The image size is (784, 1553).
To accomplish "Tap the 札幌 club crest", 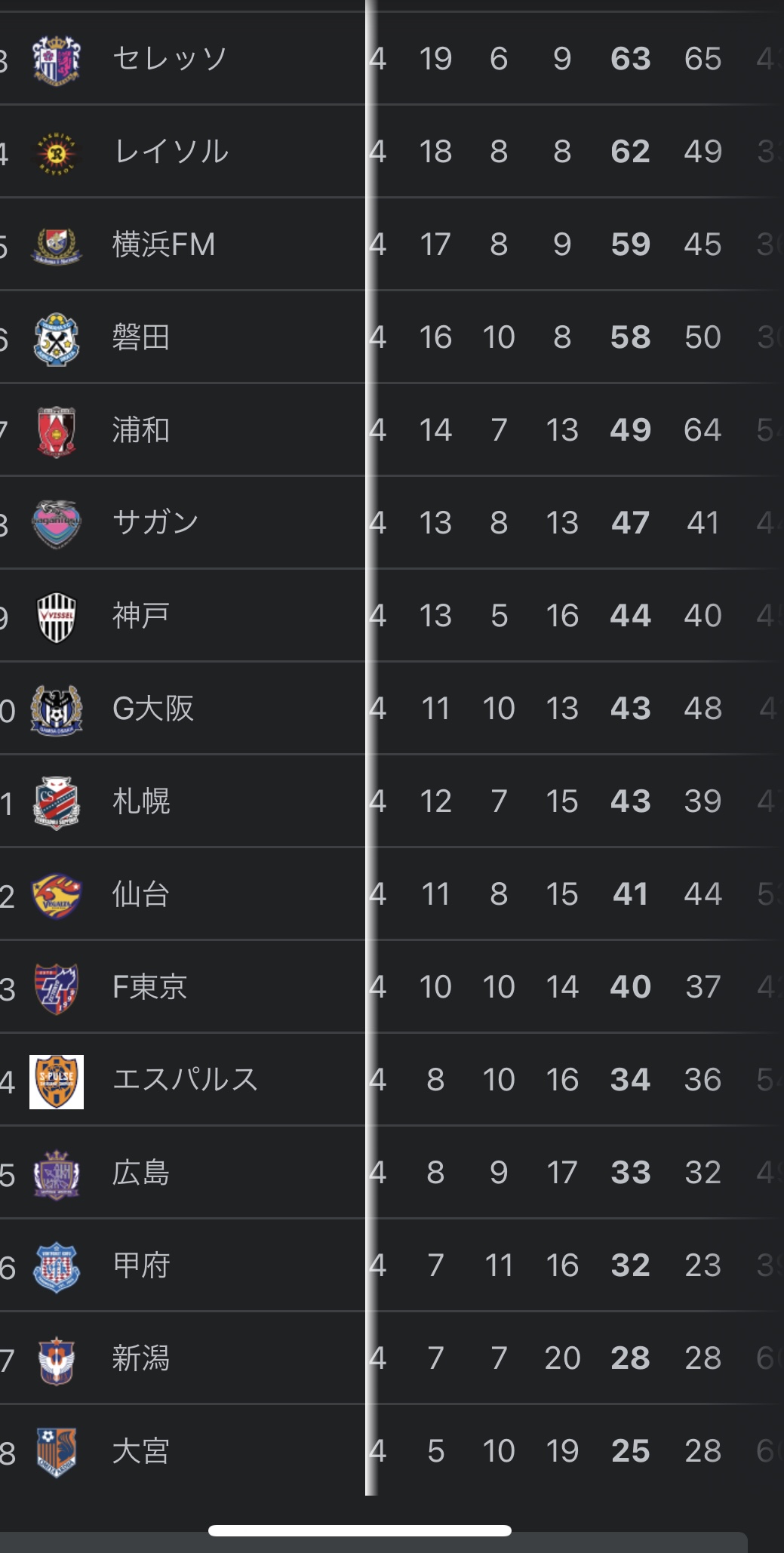I will tap(57, 801).
